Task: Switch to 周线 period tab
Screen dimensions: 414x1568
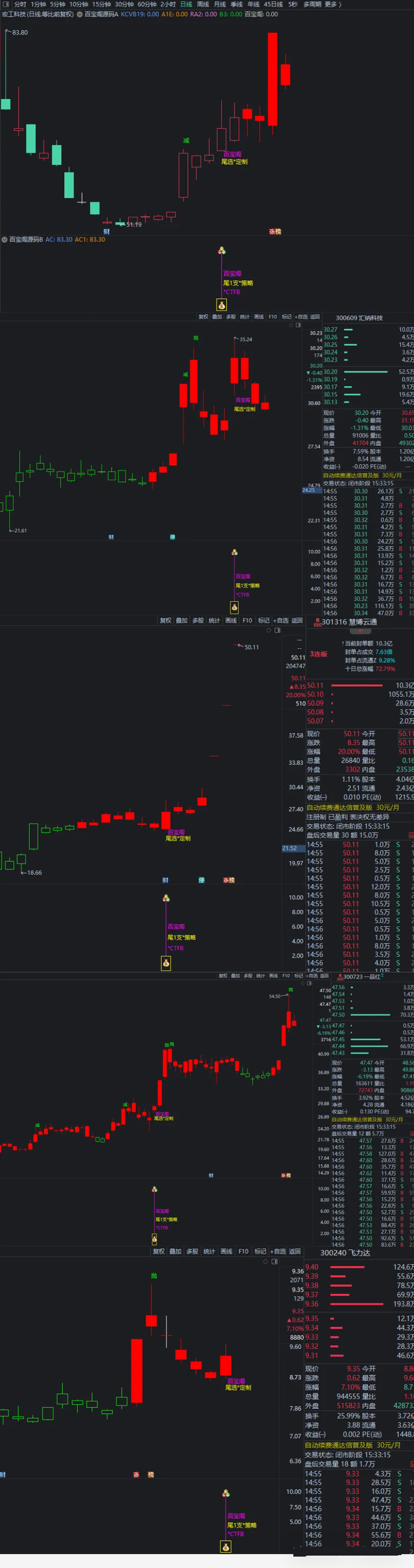Action: [x=203, y=4]
